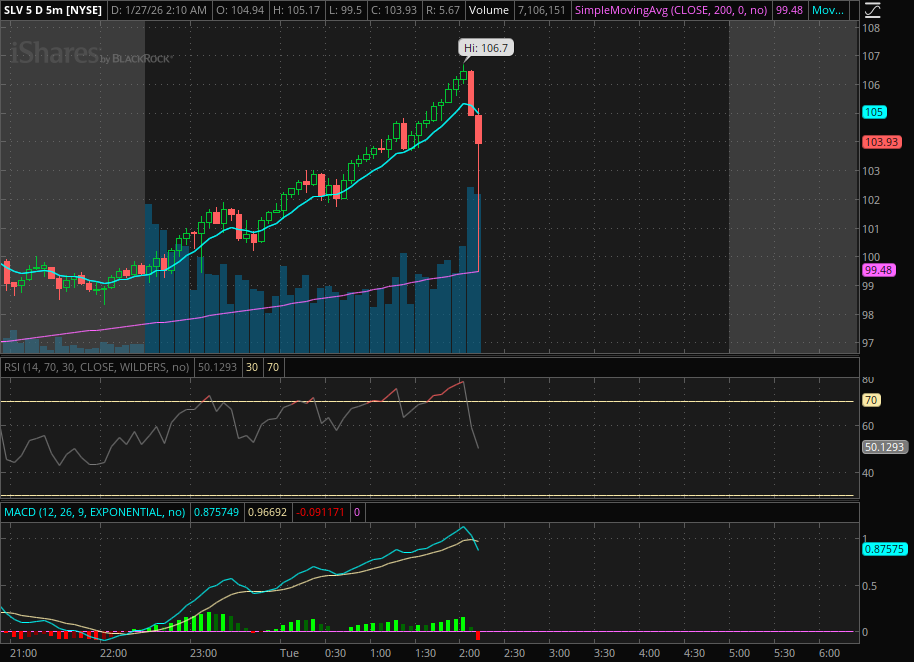Screen dimensions: 914x662
Task: Click the 1:30 time axis label
Action: coord(426,653)
